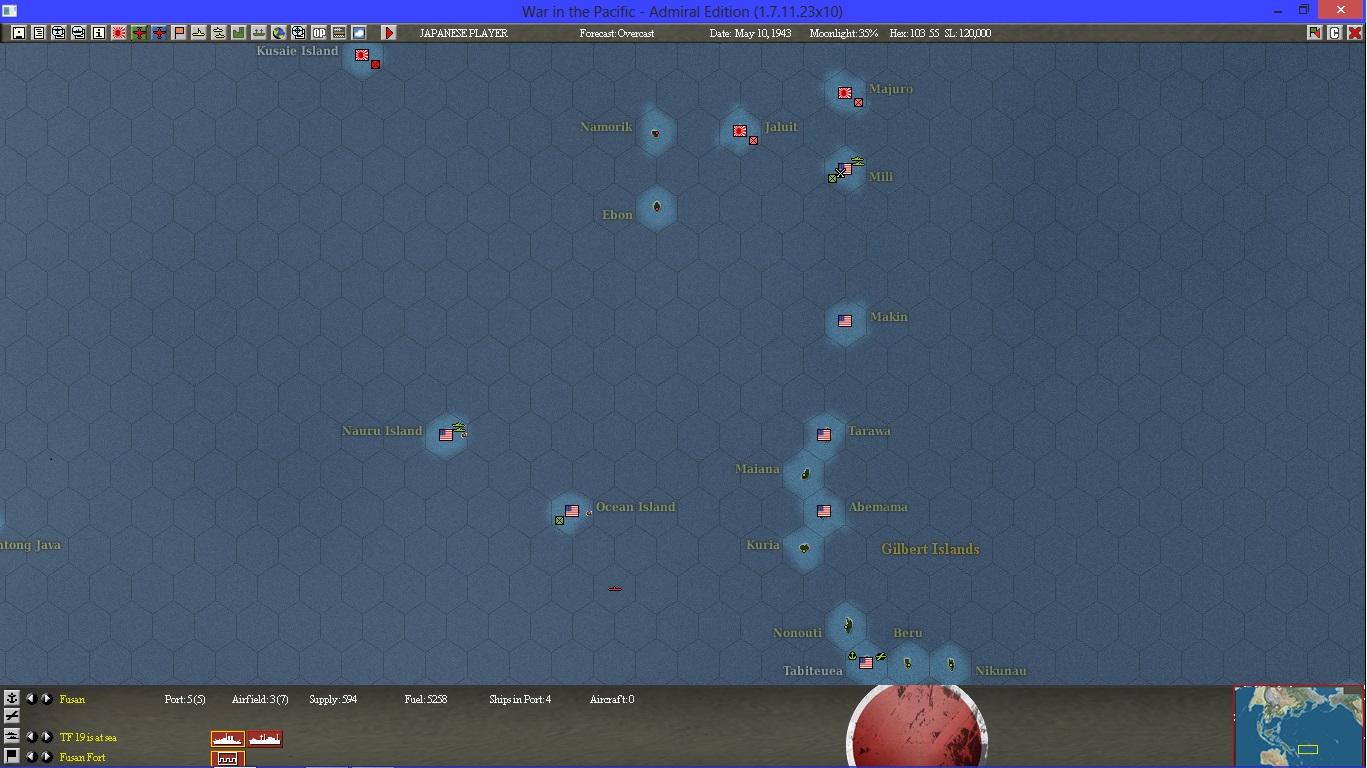Select the US flag base at Tarawa
Viewport: 1367px width, 768px height.
tap(824, 435)
